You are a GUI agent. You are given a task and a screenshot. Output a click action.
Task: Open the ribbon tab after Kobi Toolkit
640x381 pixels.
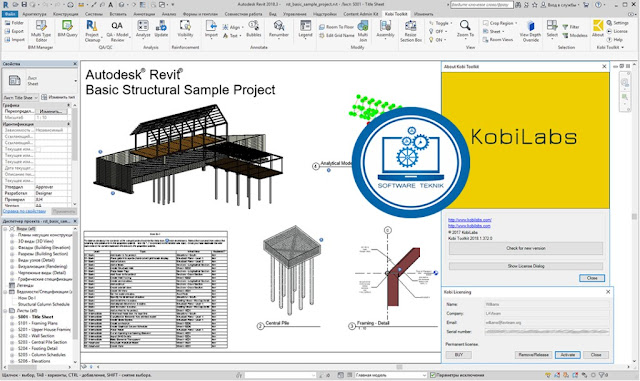(423, 14)
